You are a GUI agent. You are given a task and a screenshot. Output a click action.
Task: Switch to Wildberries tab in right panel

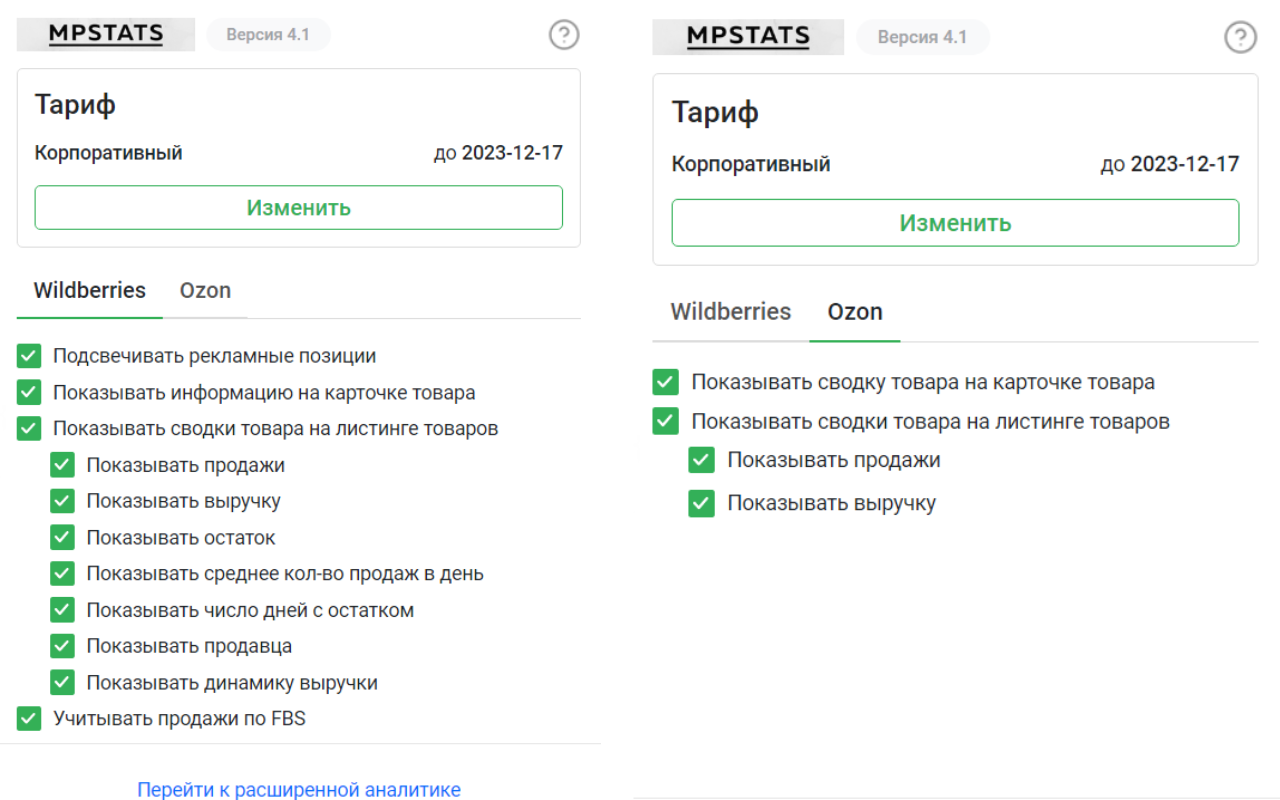tap(731, 312)
